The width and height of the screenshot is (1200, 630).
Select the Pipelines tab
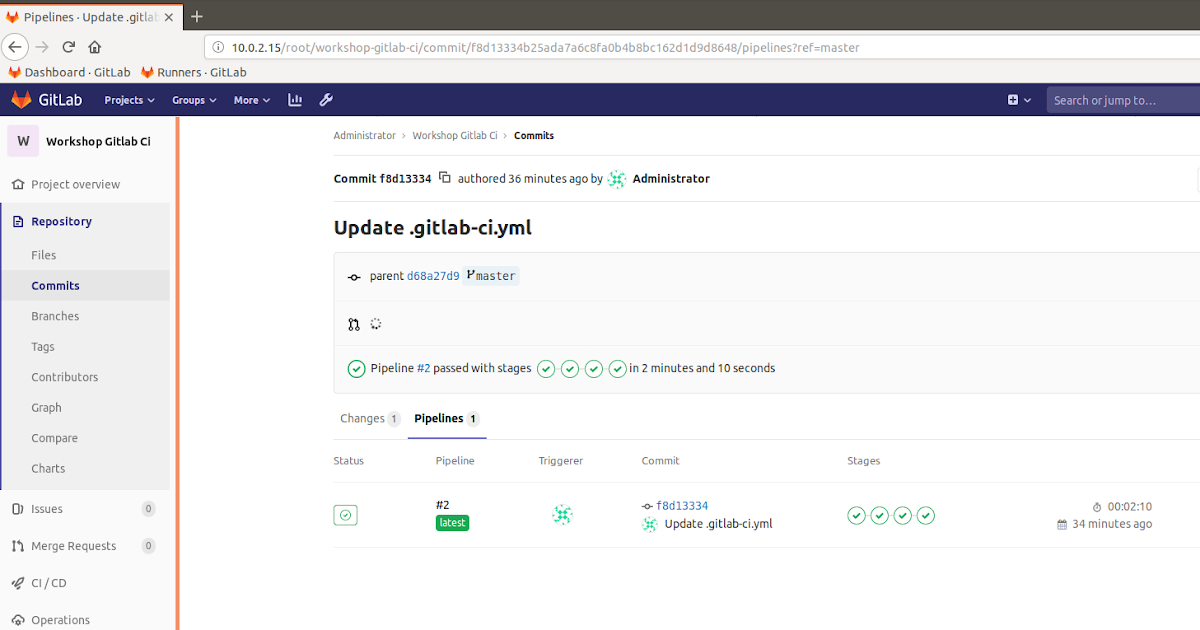[x=440, y=418]
